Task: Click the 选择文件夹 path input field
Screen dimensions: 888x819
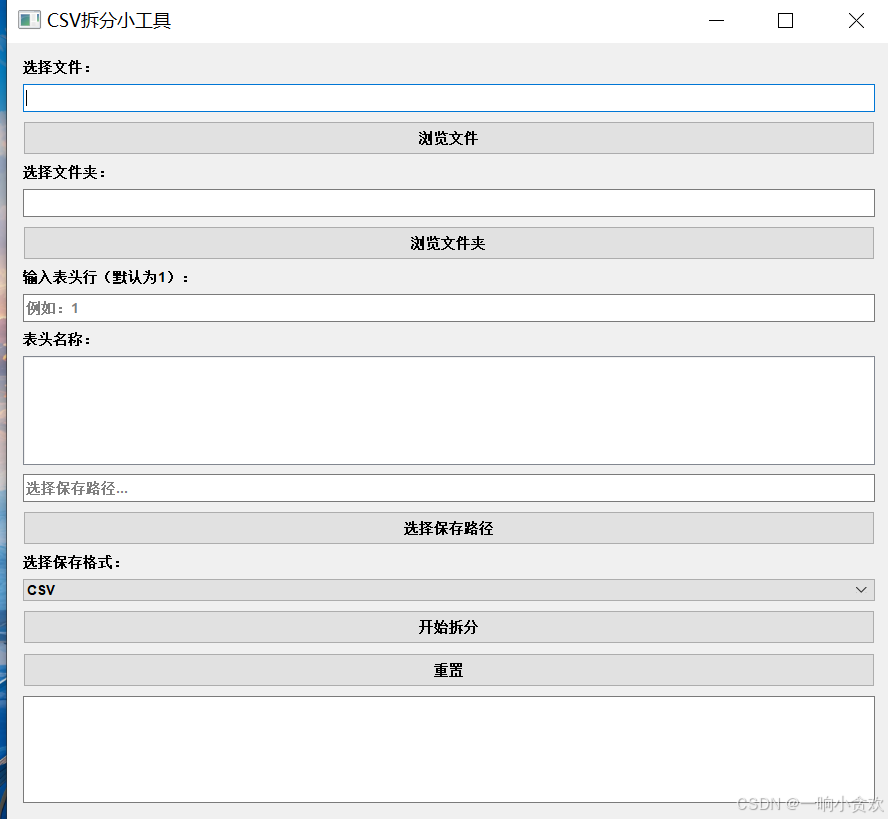Action: [449, 203]
